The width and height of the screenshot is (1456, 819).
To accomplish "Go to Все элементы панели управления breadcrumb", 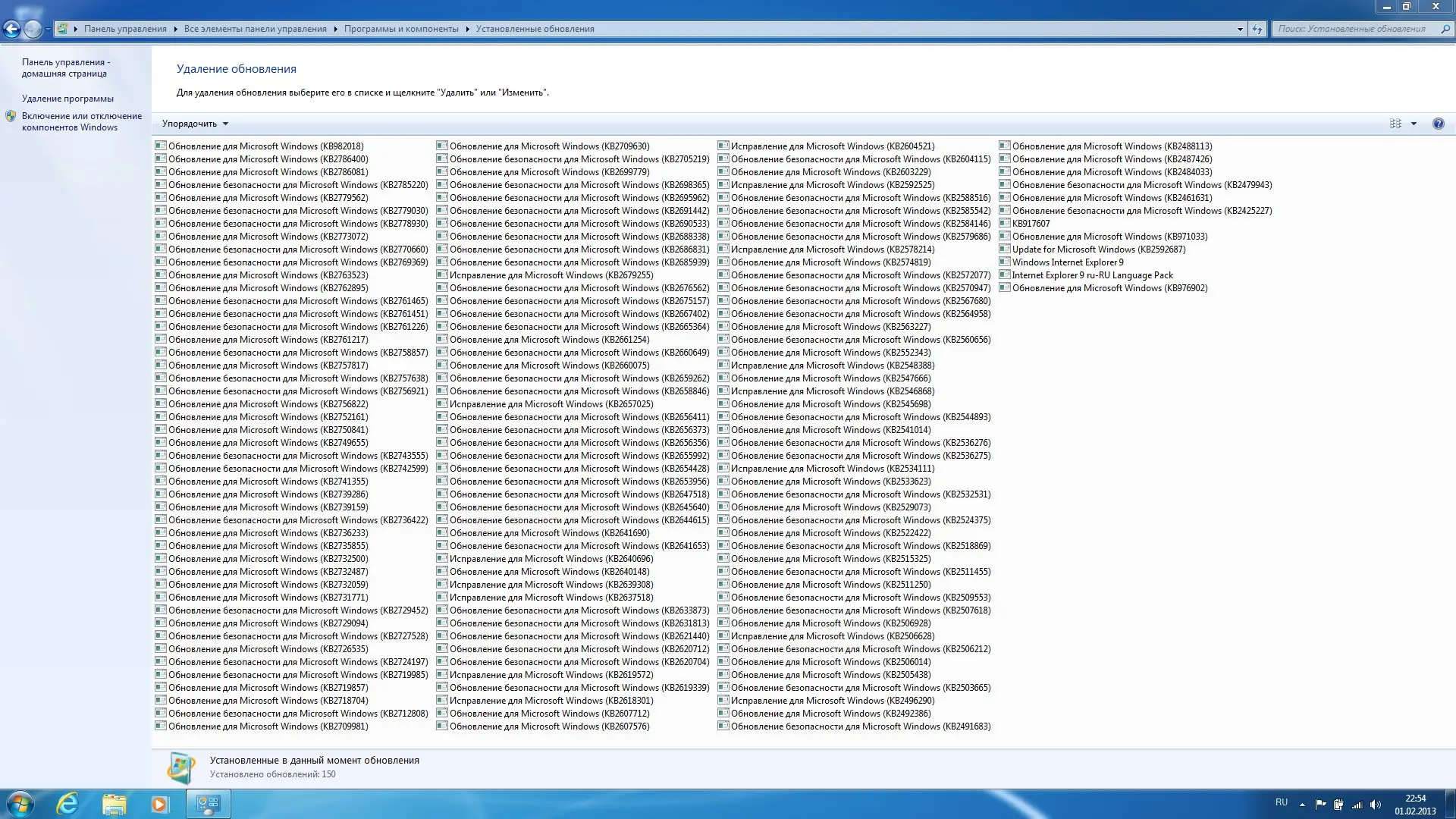I will click(255, 29).
